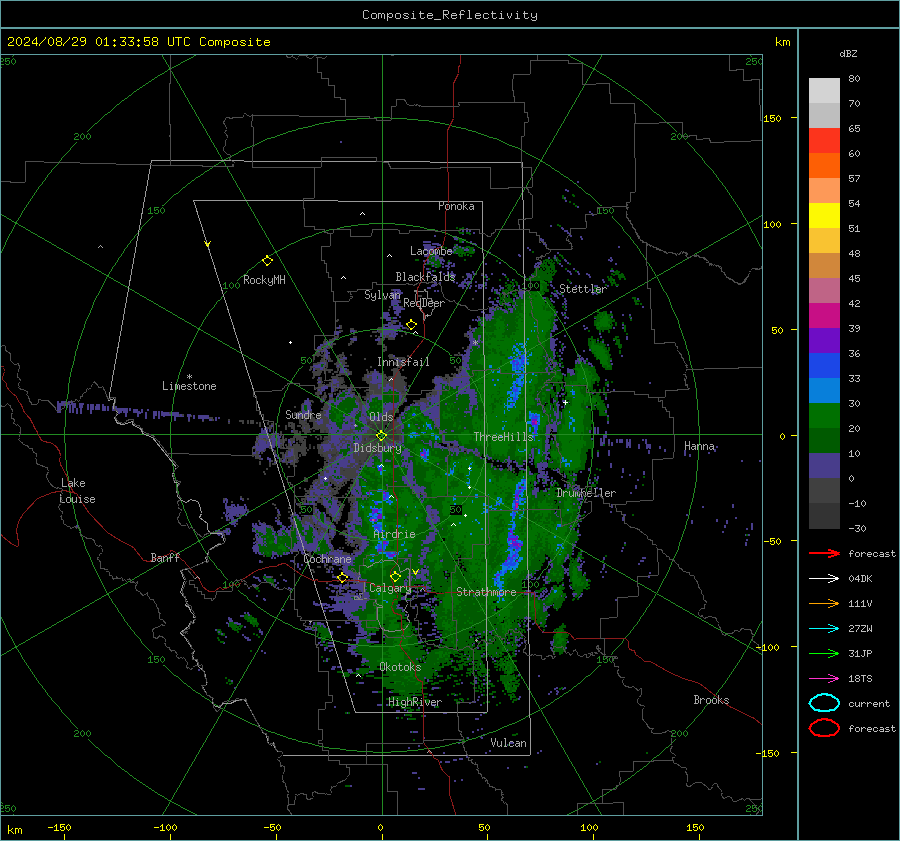Click the Blackfalds city label

(425, 277)
